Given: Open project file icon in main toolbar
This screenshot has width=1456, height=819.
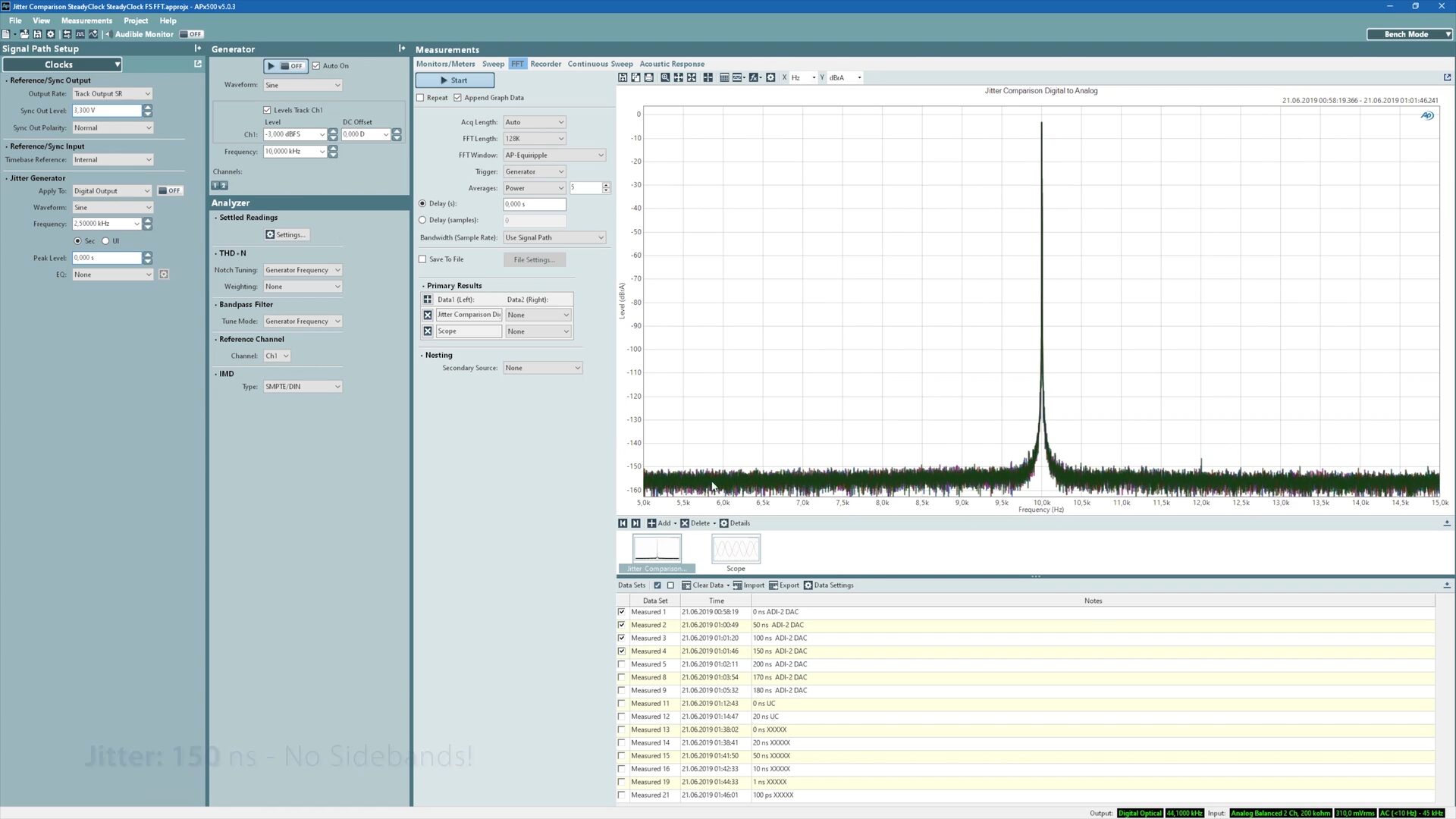Looking at the screenshot, I should pos(24,34).
